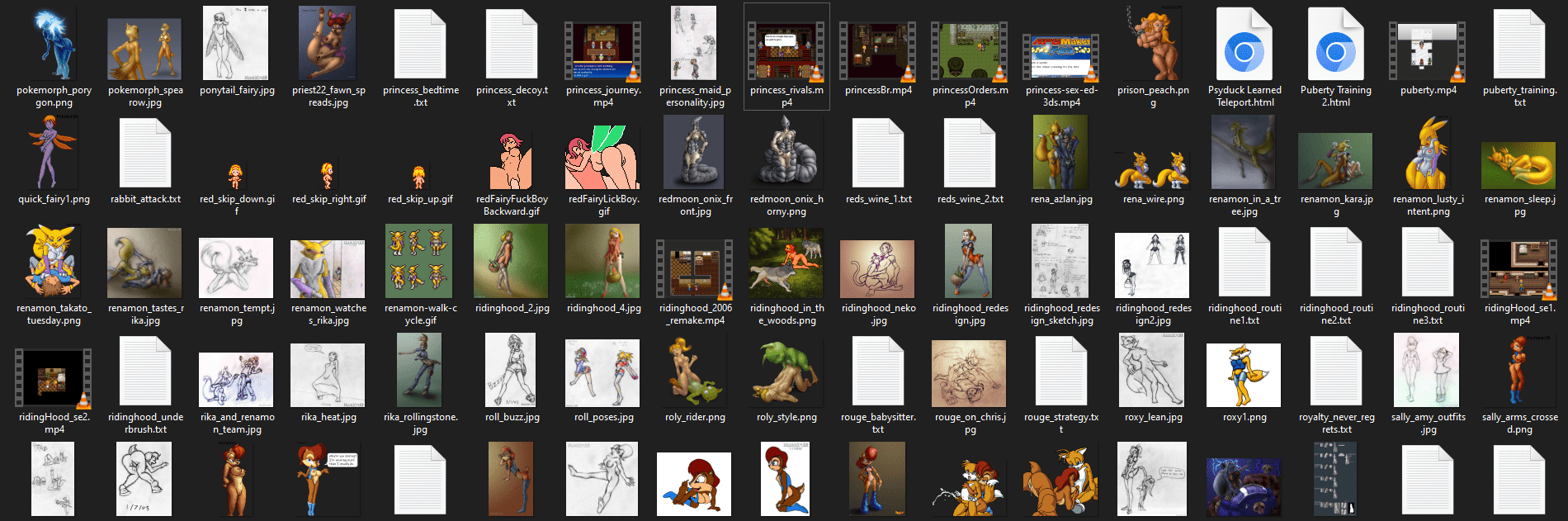
Task: Select the princess_journey.mp4 video file
Action: coord(603,51)
